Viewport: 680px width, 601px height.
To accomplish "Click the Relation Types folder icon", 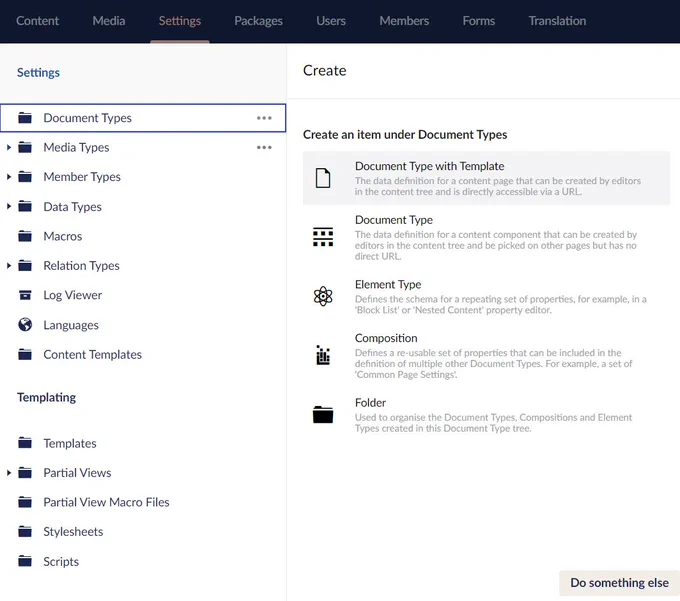I will pos(25,265).
